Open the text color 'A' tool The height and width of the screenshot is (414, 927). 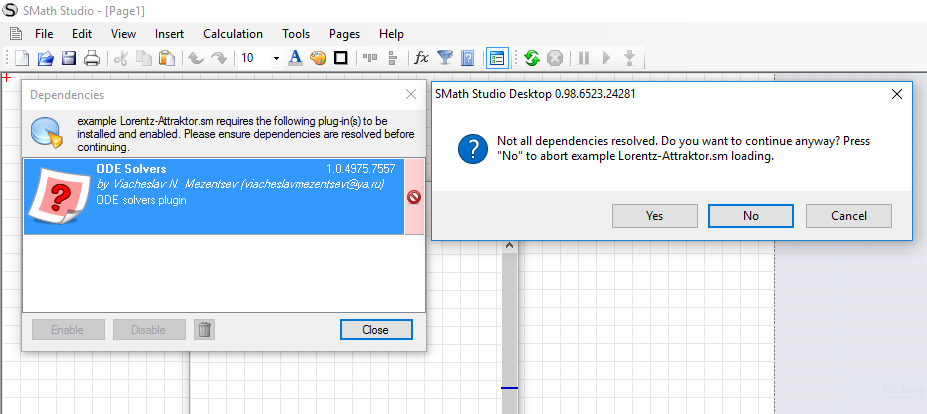click(295, 58)
